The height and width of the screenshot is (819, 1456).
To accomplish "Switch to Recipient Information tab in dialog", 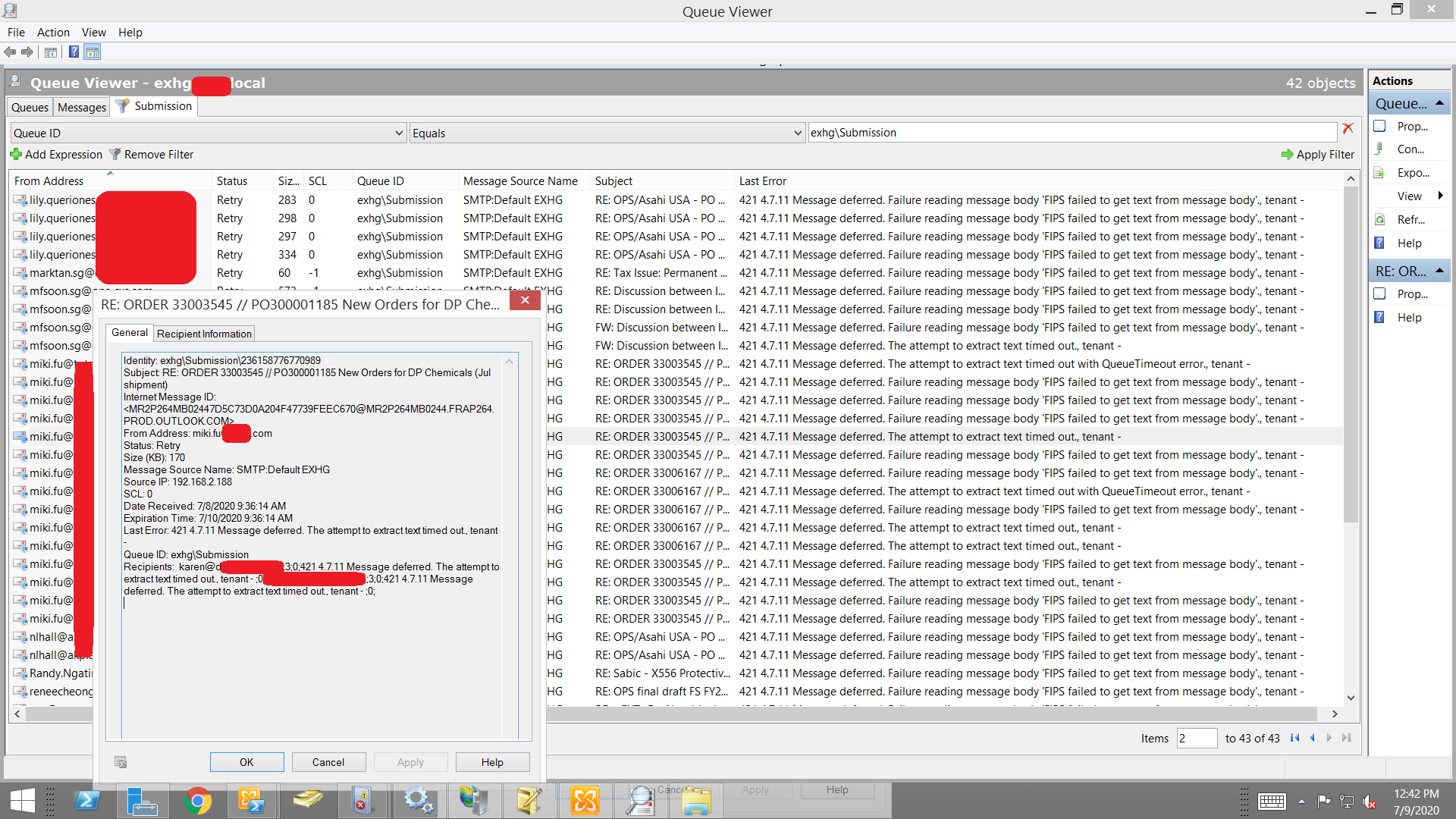I will click(204, 334).
